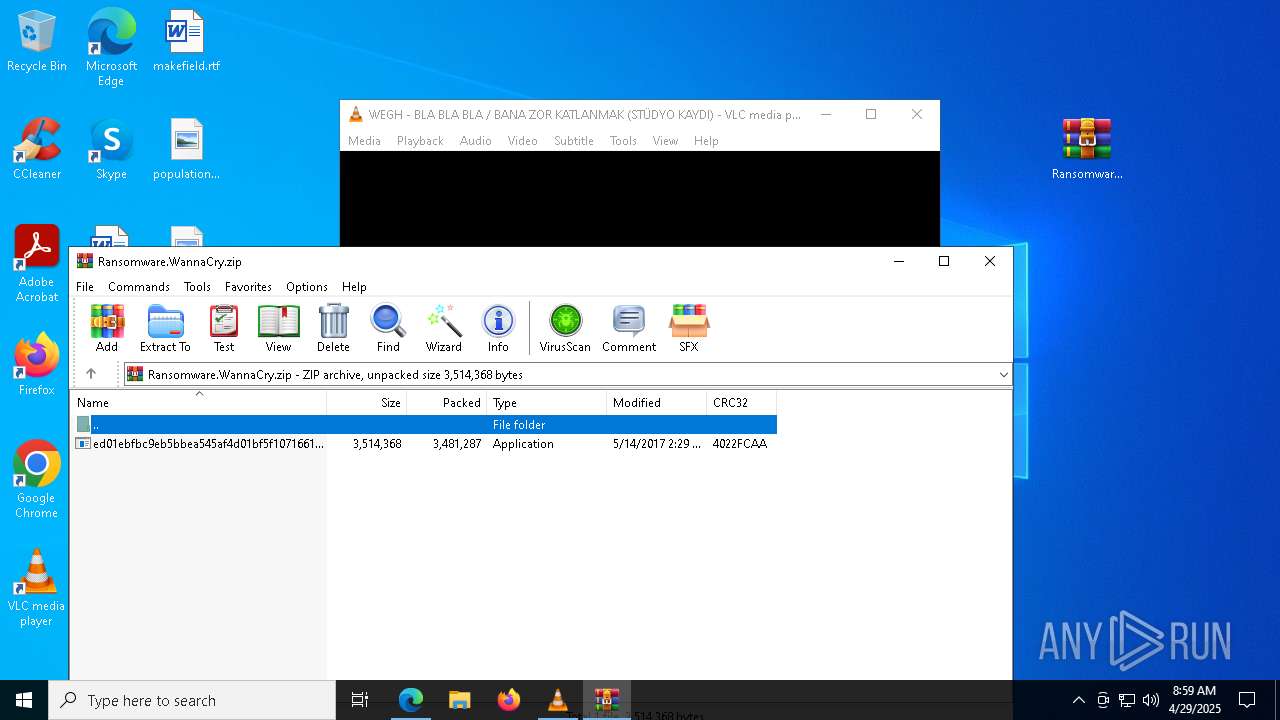The image size is (1280, 720).
Task: Open the Find magnifier tool
Action: click(x=388, y=329)
